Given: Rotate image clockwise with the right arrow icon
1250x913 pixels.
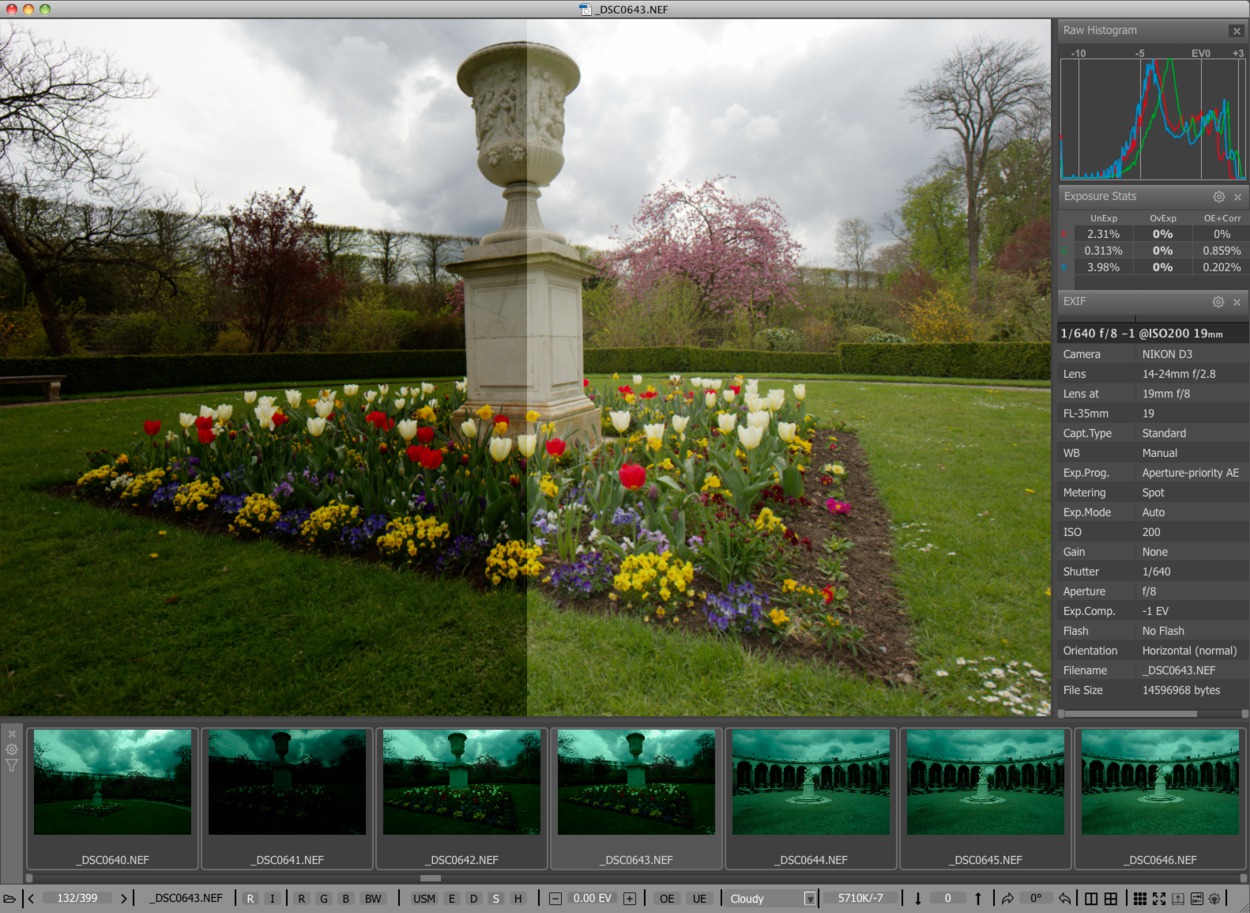Looking at the screenshot, I should click(1007, 898).
